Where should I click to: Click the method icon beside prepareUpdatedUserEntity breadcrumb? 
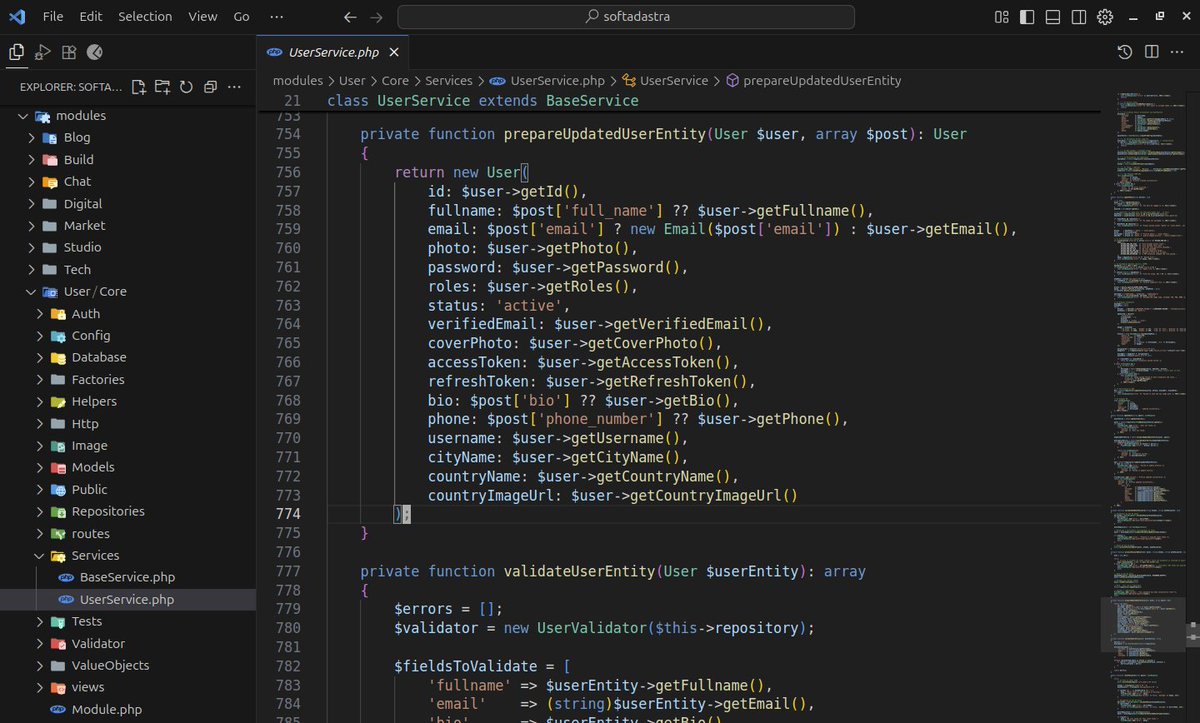click(x=732, y=80)
